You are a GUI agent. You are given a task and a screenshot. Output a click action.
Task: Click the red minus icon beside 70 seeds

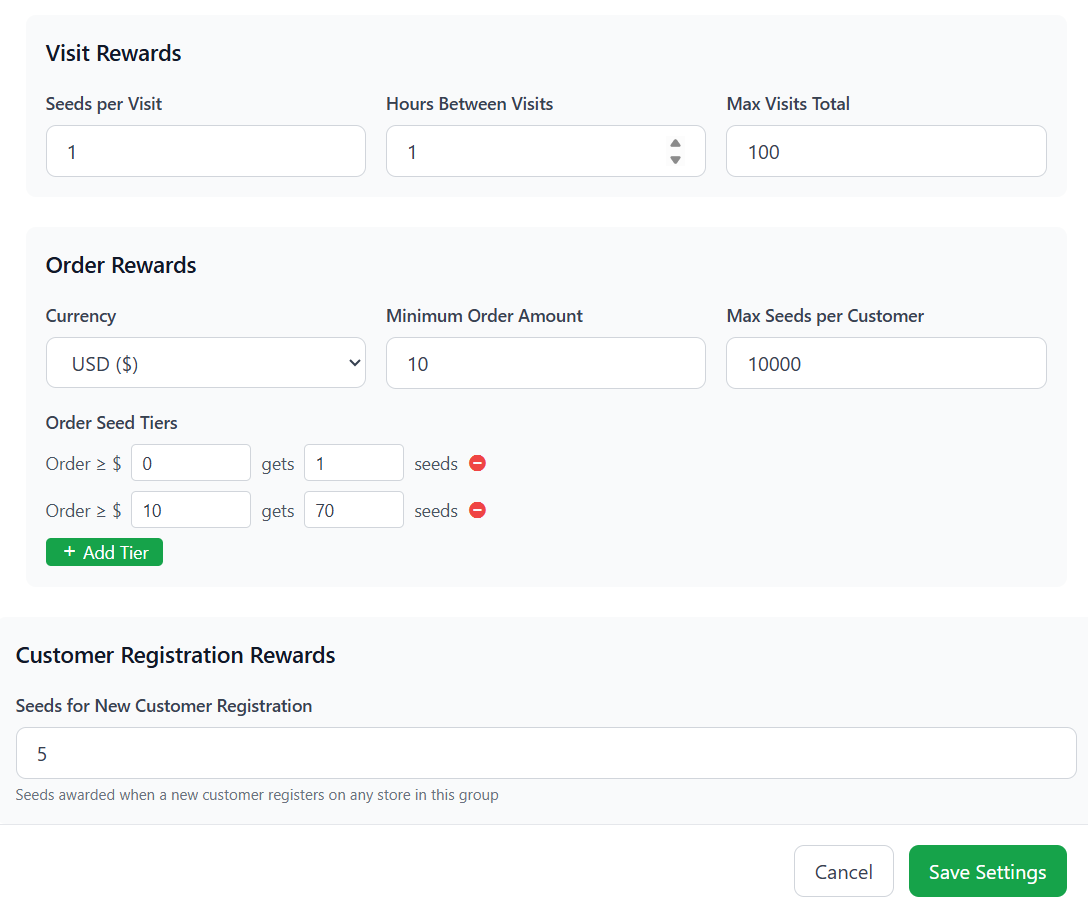pyautogui.click(x=477, y=510)
